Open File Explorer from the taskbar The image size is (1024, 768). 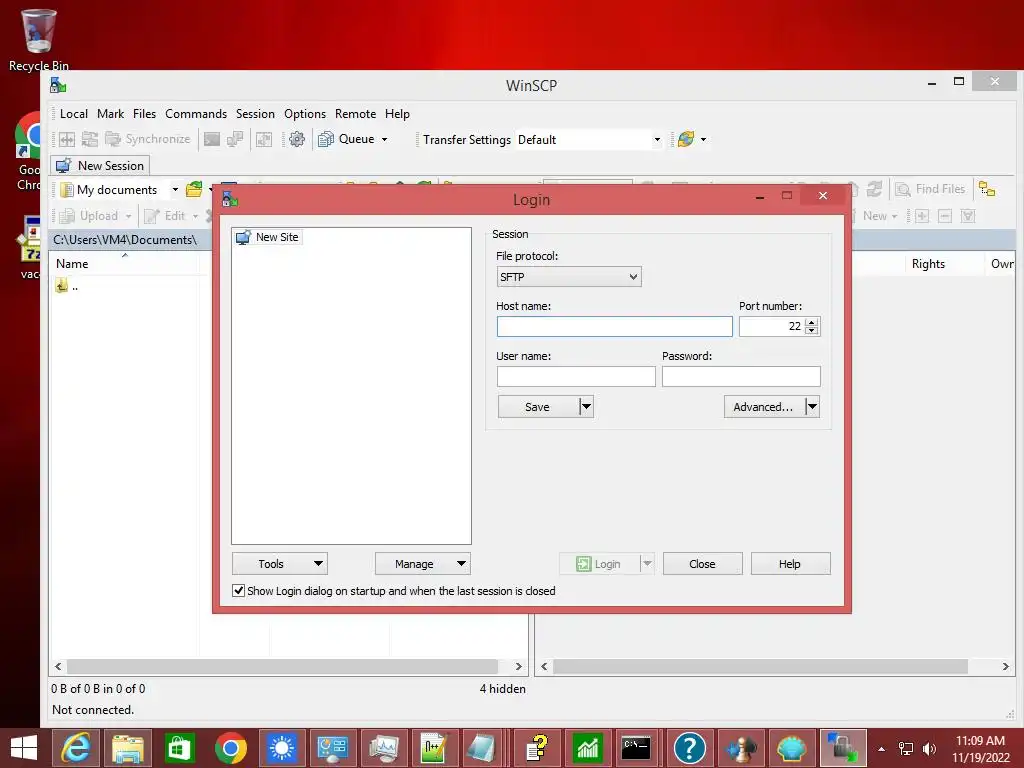pyautogui.click(x=128, y=748)
